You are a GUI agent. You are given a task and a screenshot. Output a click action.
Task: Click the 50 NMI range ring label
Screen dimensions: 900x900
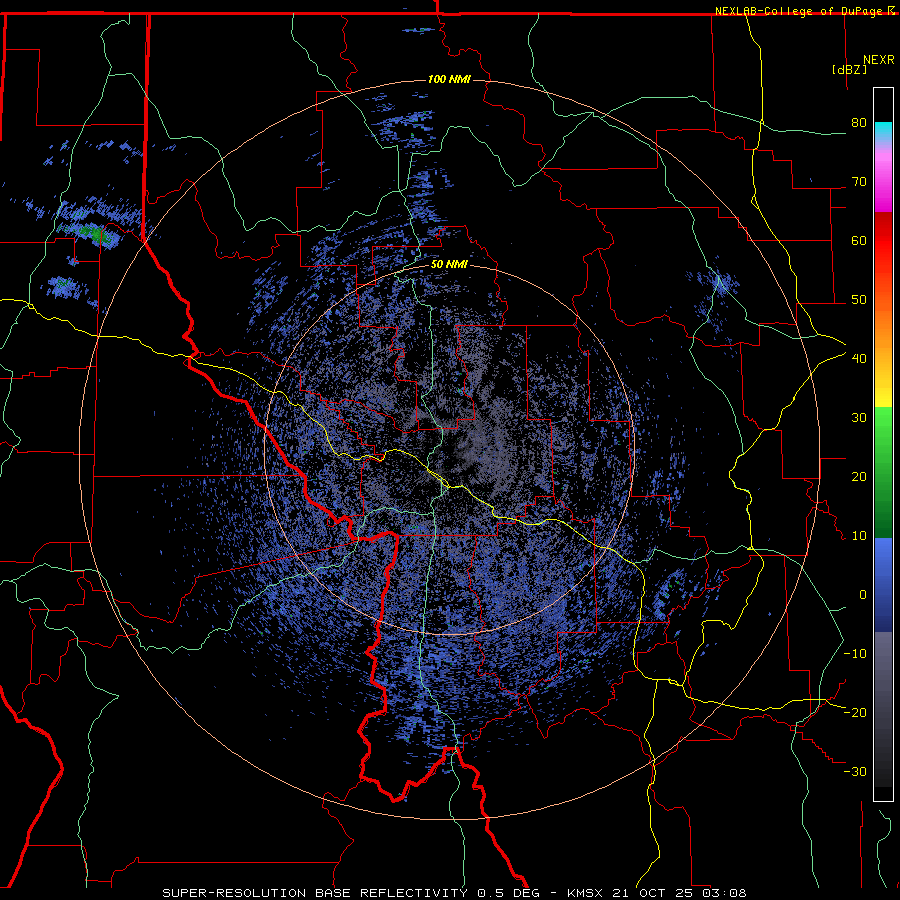pyautogui.click(x=449, y=265)
